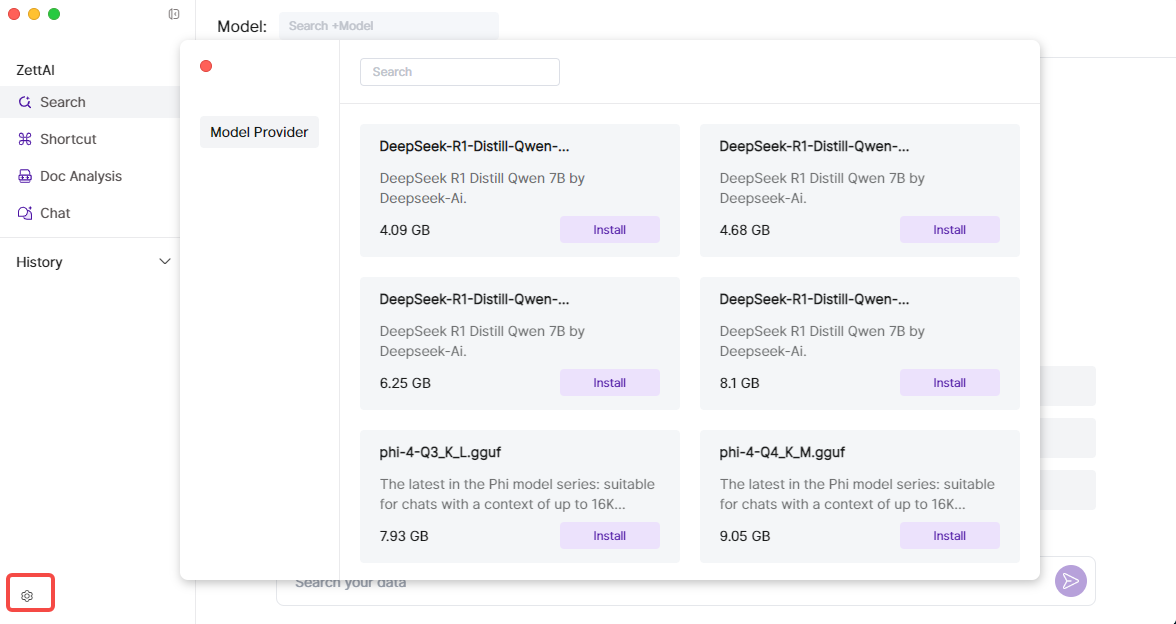
Task: Click the 8.1 GB size text
Action: [x=740, y=383]
